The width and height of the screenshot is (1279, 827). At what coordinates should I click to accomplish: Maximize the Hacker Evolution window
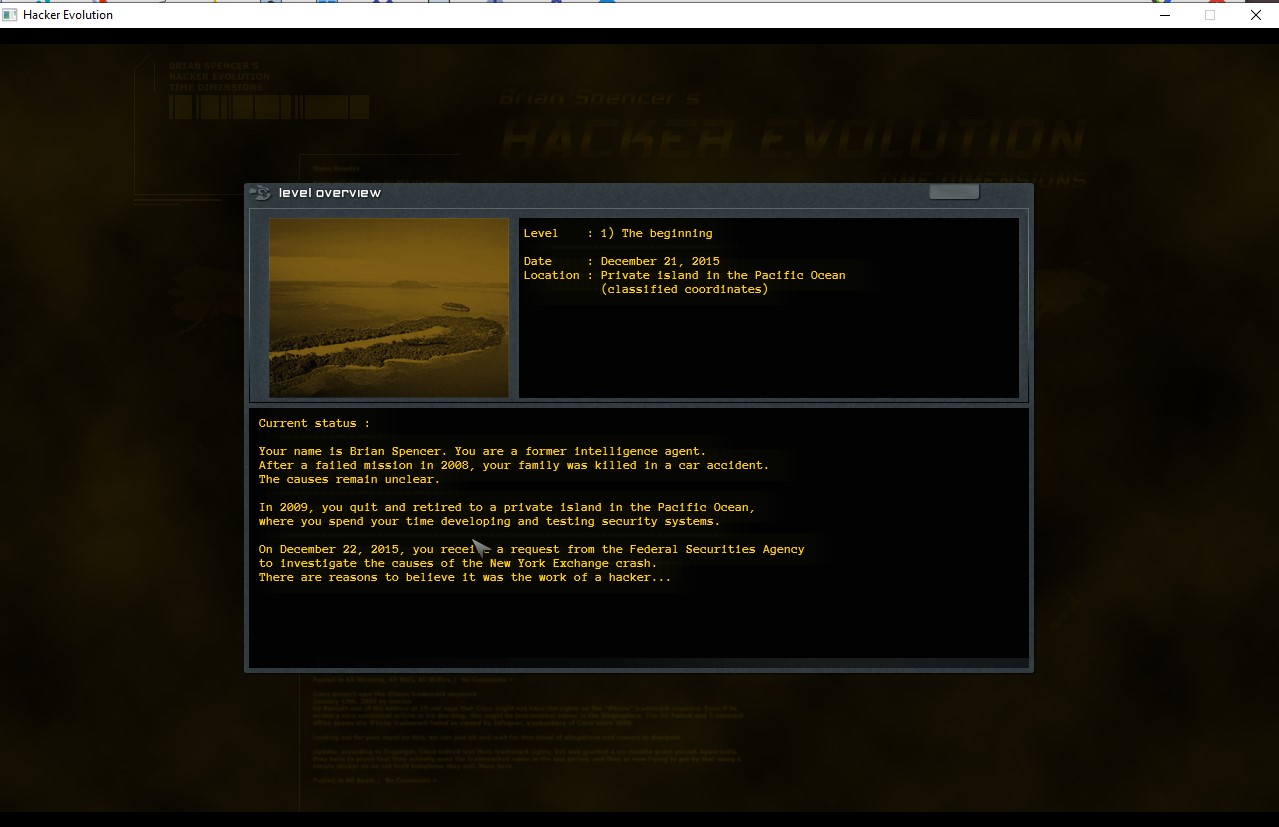coord(1210,15)
